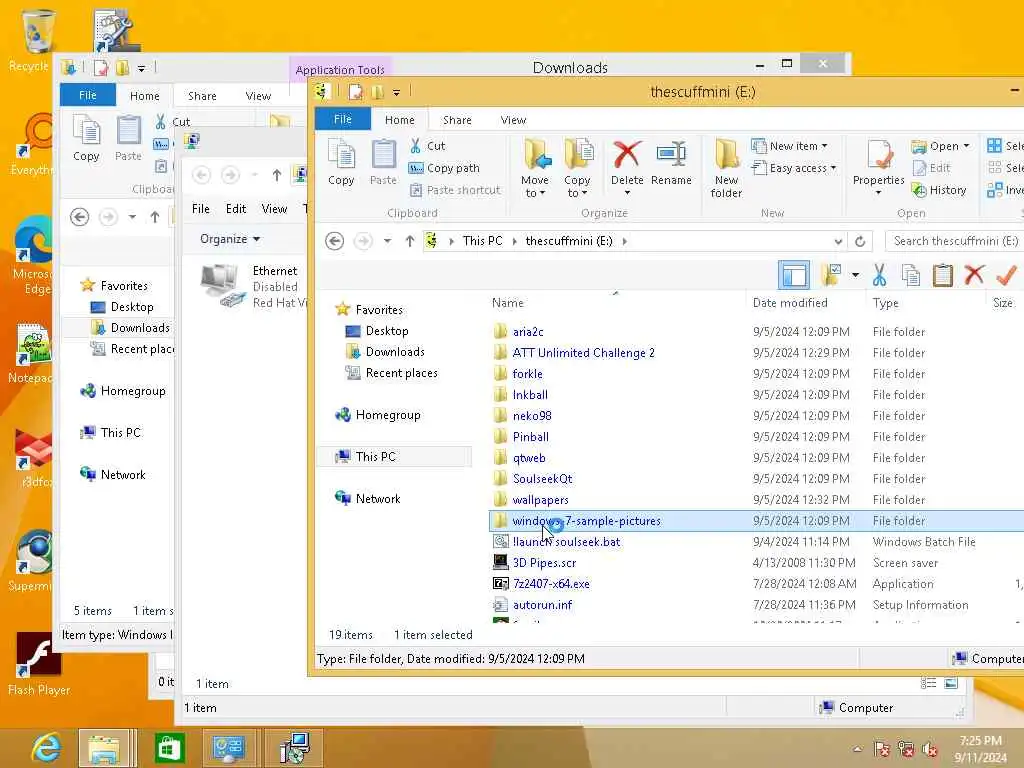The height and width of the screenshot is (768, 1024).
Task: Click copy icon in classic toolbar
Action: point(910,275)
